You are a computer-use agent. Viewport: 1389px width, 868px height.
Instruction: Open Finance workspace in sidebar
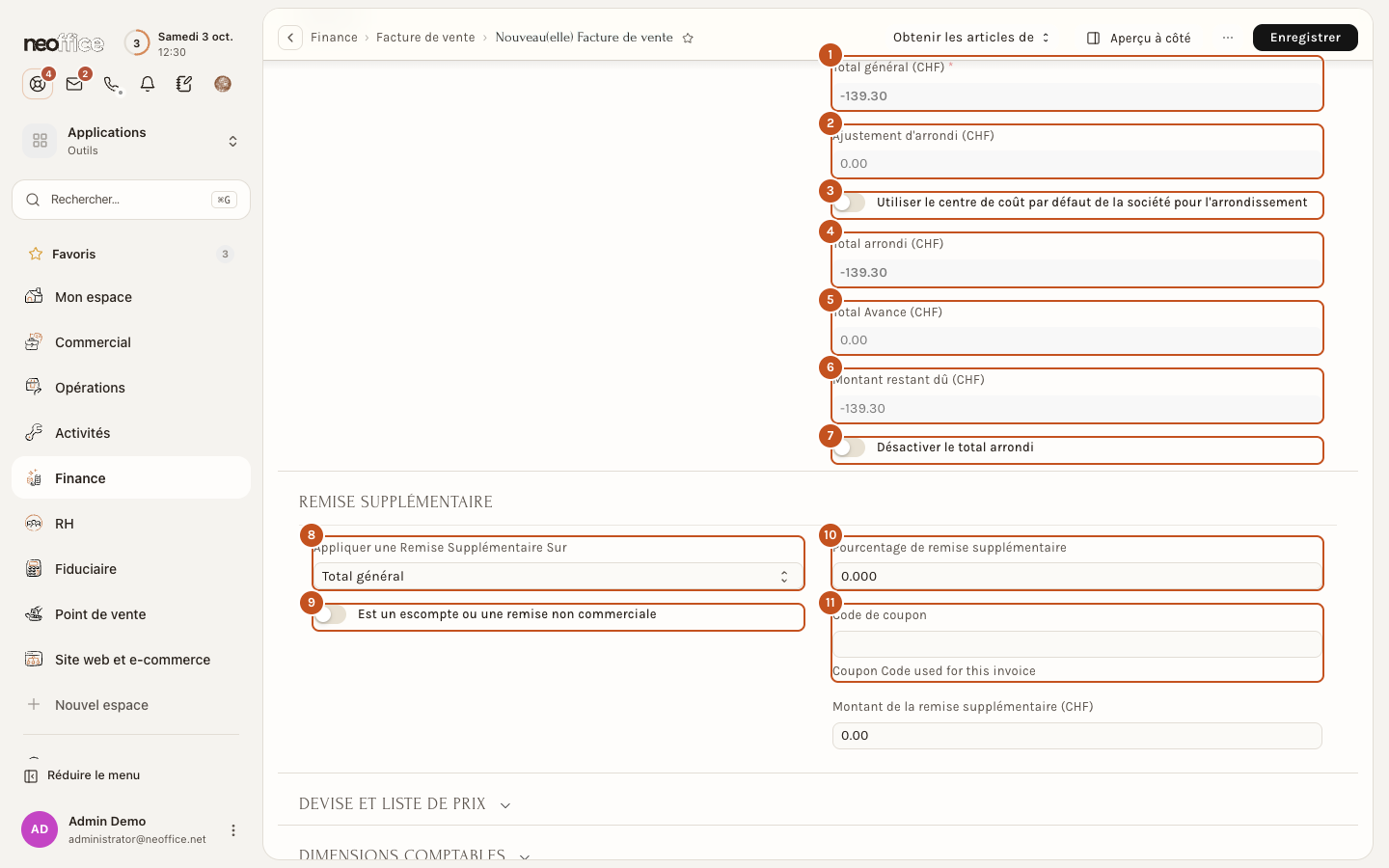click(x=131, y=477)
